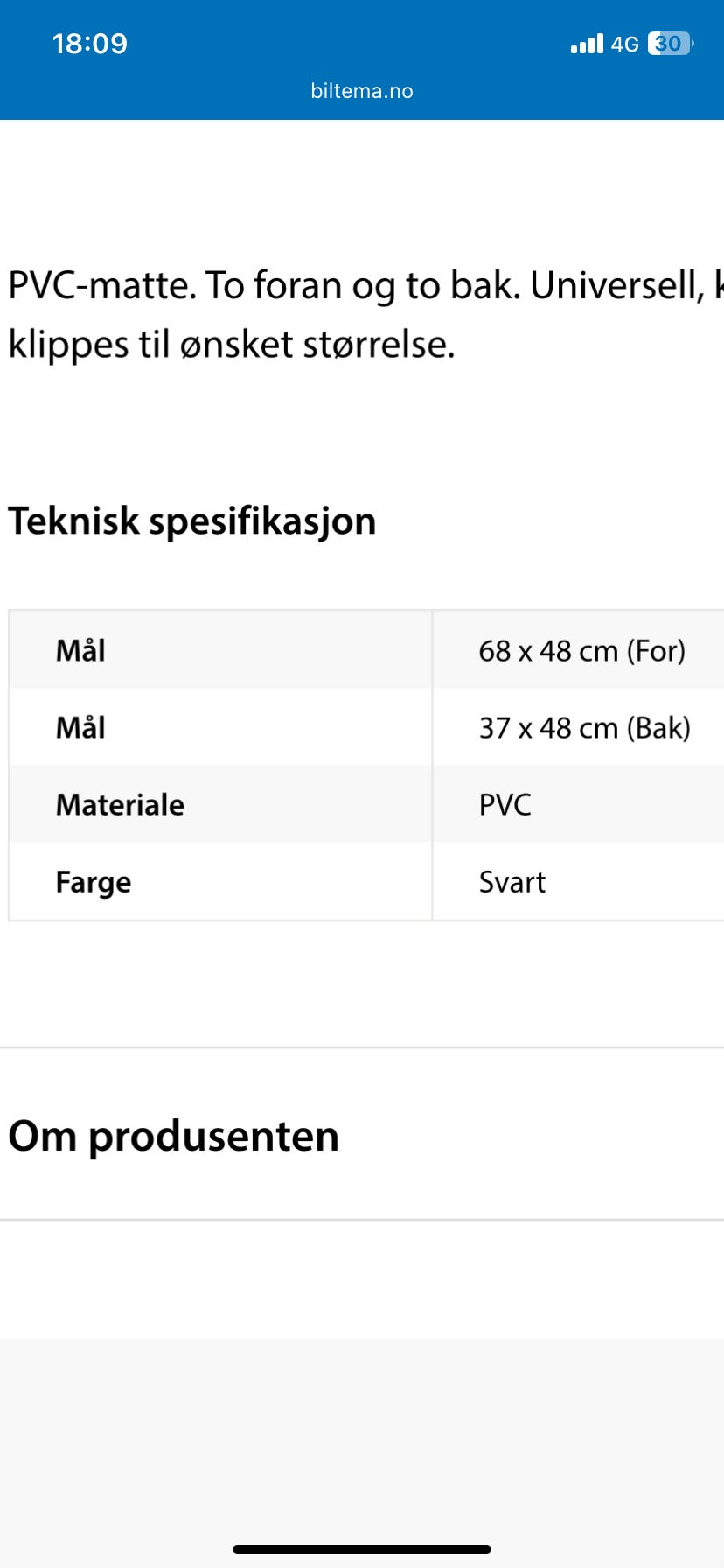Tap the Farge row label
This screenshot has width=724, height=1568.
pos(94,882)
